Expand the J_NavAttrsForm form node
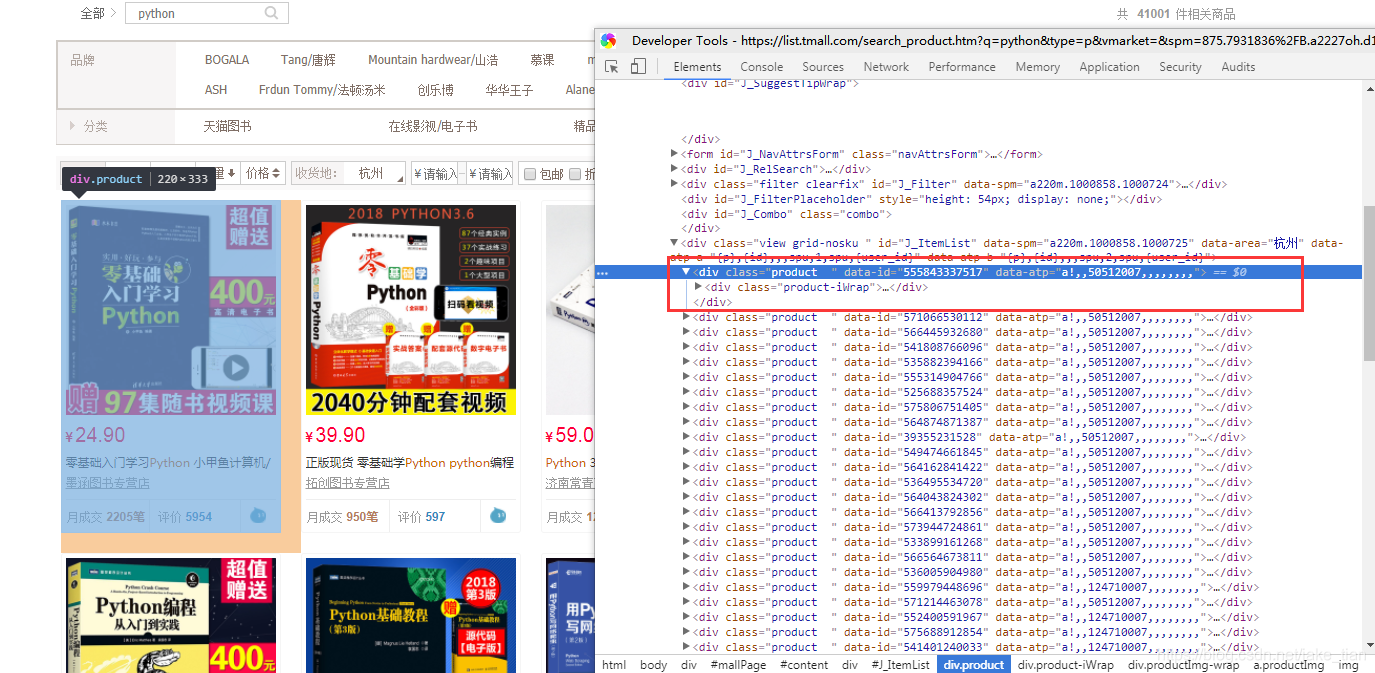1375x673 pixels. pos(674,154)
